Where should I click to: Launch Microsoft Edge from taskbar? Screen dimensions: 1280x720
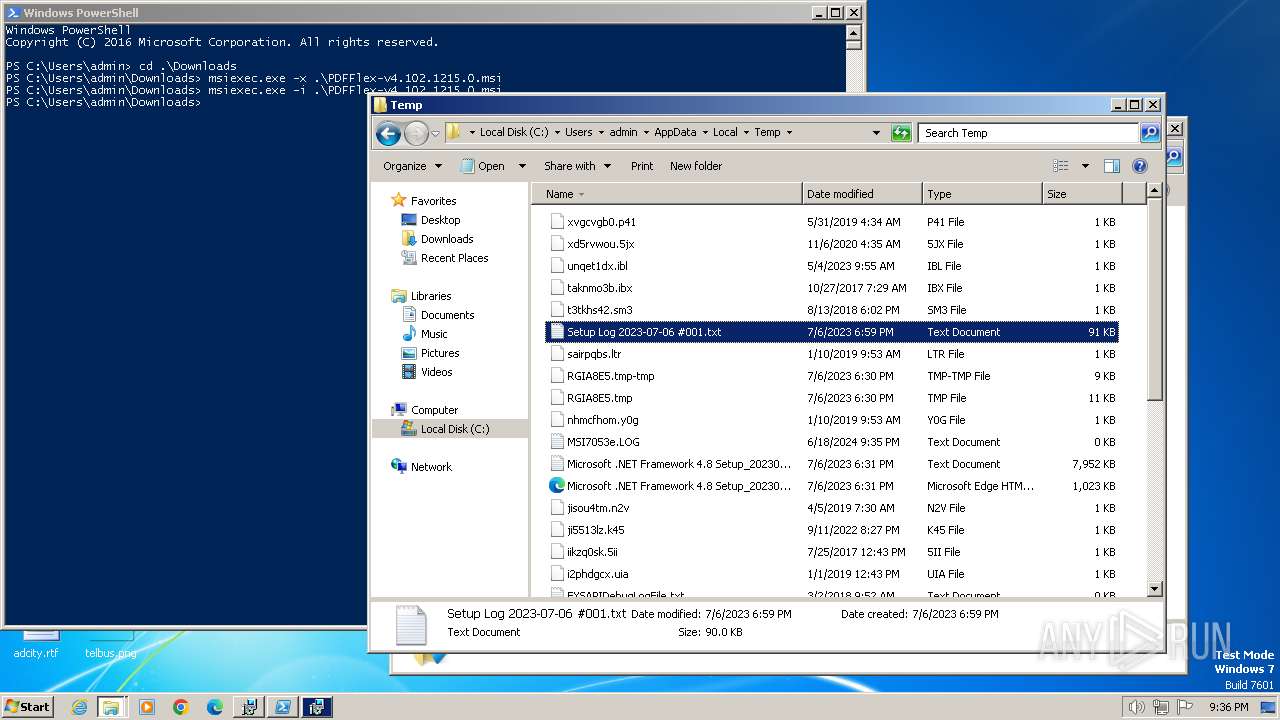coord(215,707)
